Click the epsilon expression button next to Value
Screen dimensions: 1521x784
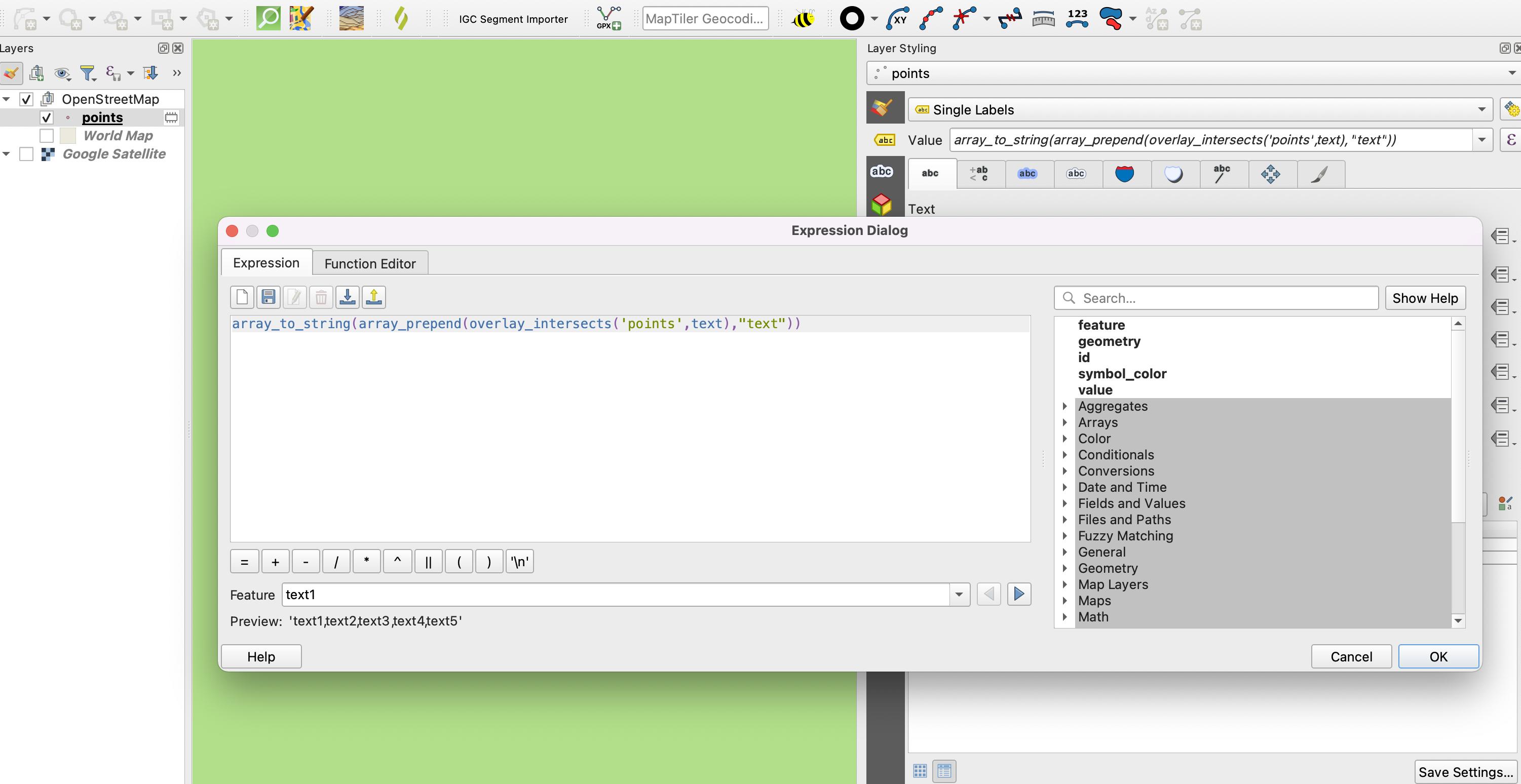click(x=1510, y=140)
